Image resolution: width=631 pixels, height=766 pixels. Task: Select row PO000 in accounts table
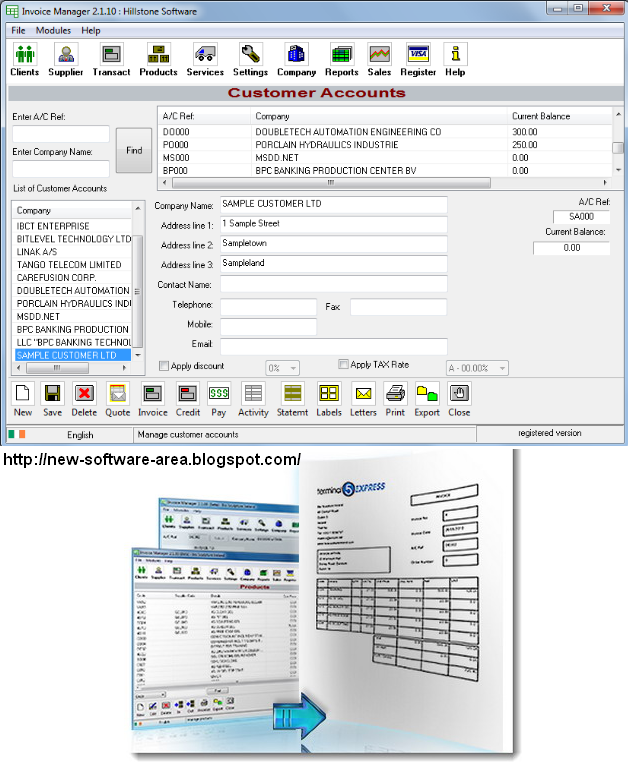coord(385,145)
